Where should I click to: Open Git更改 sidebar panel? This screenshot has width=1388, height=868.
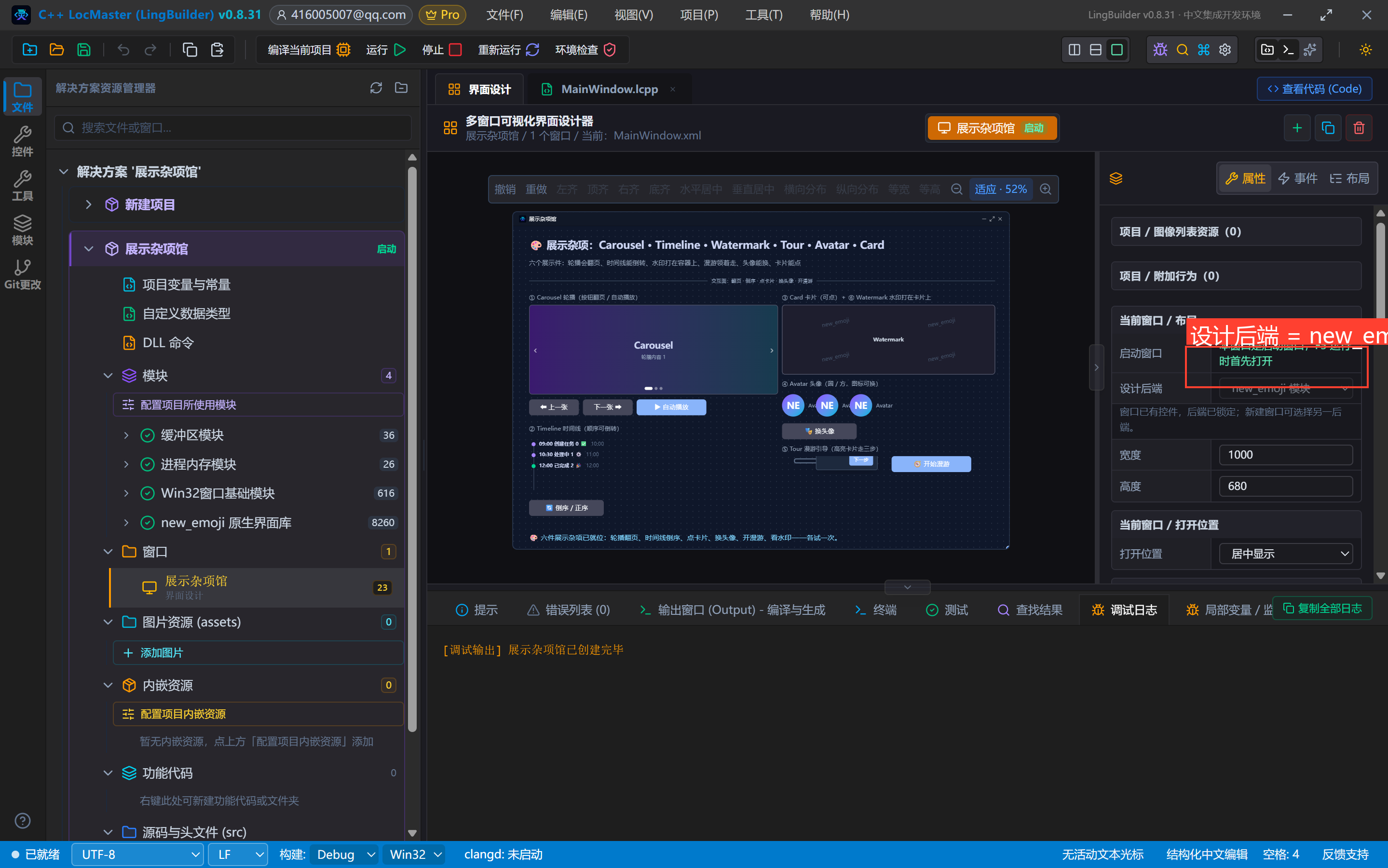22,274
